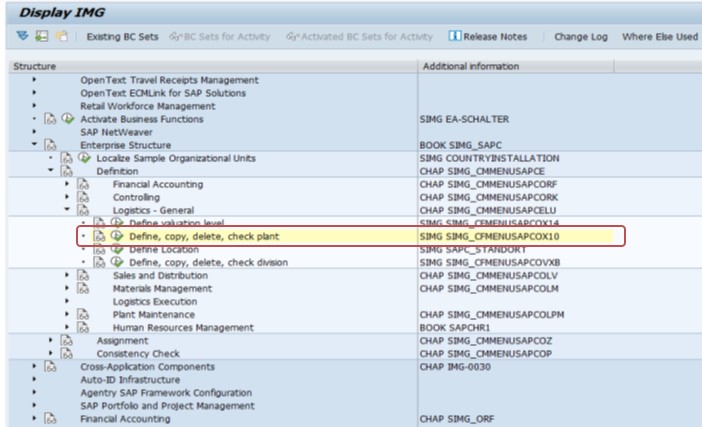Open documentation icon for Controlling
This screenshot has height=427, width=702.
coord(83,197)
